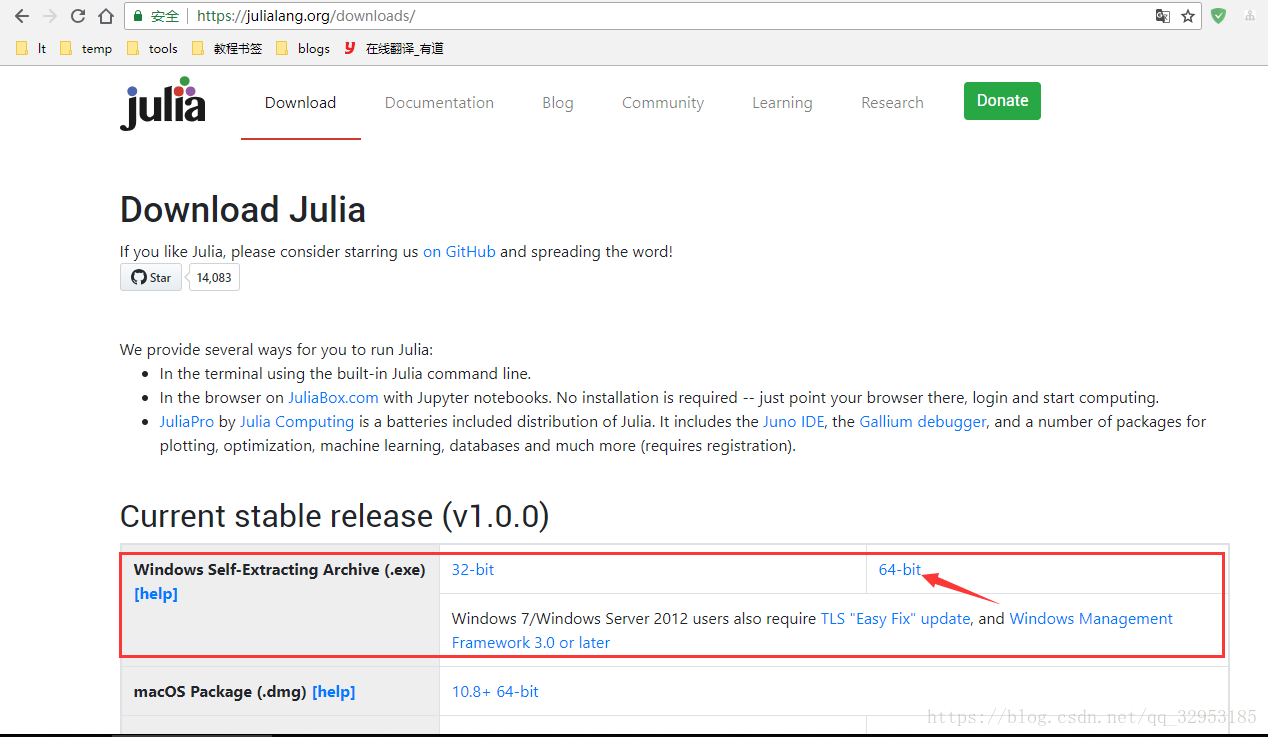This screenshot has width=1268, height=737.
Task: Click the Julia logo
Action: (163, 103)
